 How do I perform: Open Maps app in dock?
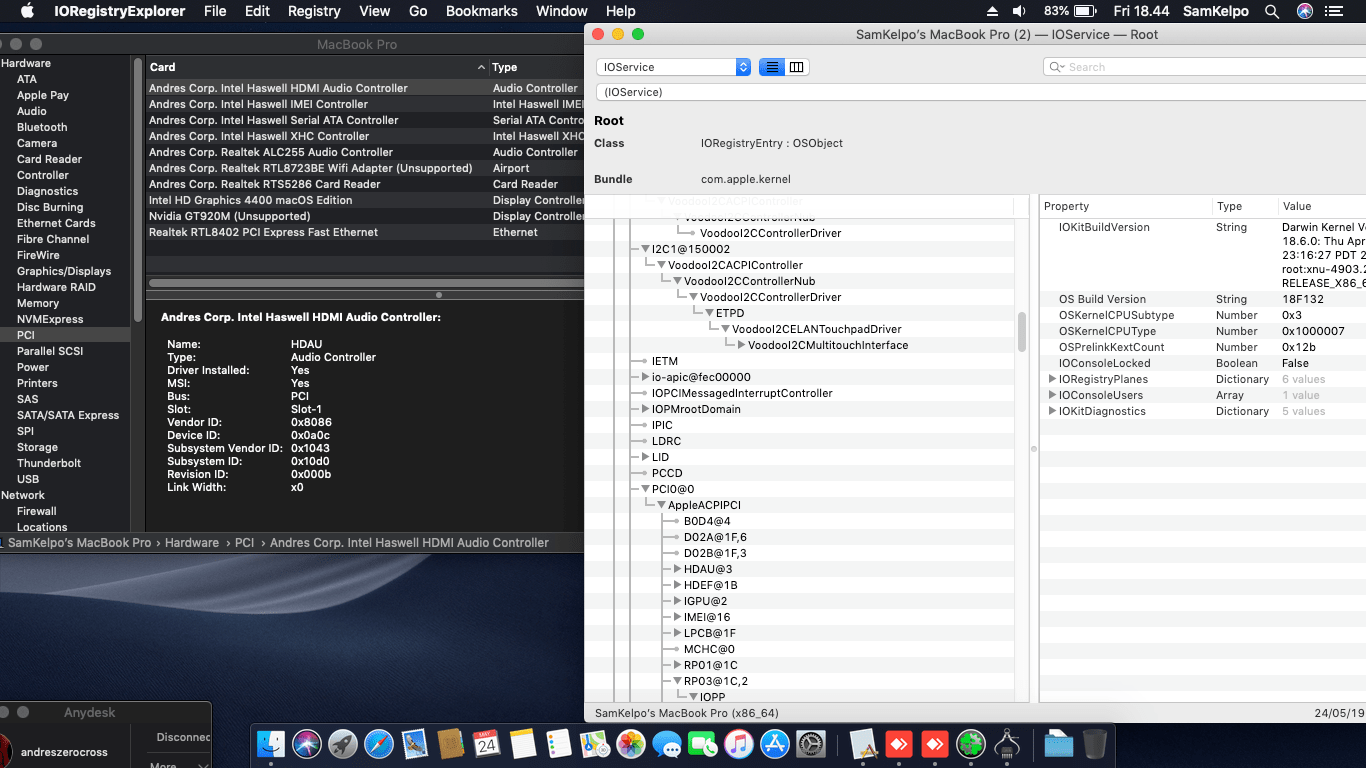[595, 743]
